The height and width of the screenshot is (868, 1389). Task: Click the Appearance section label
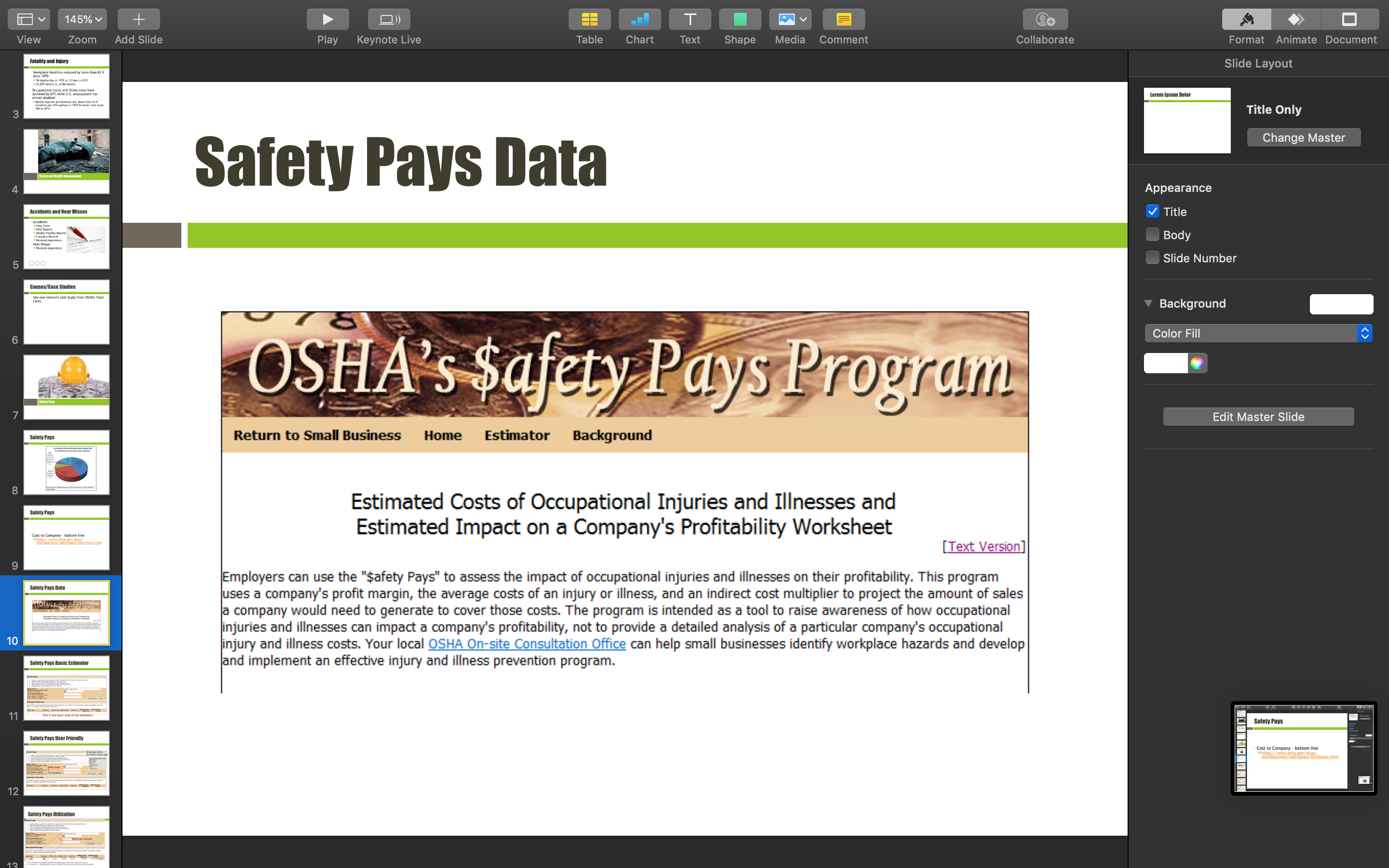(1178, 188)
